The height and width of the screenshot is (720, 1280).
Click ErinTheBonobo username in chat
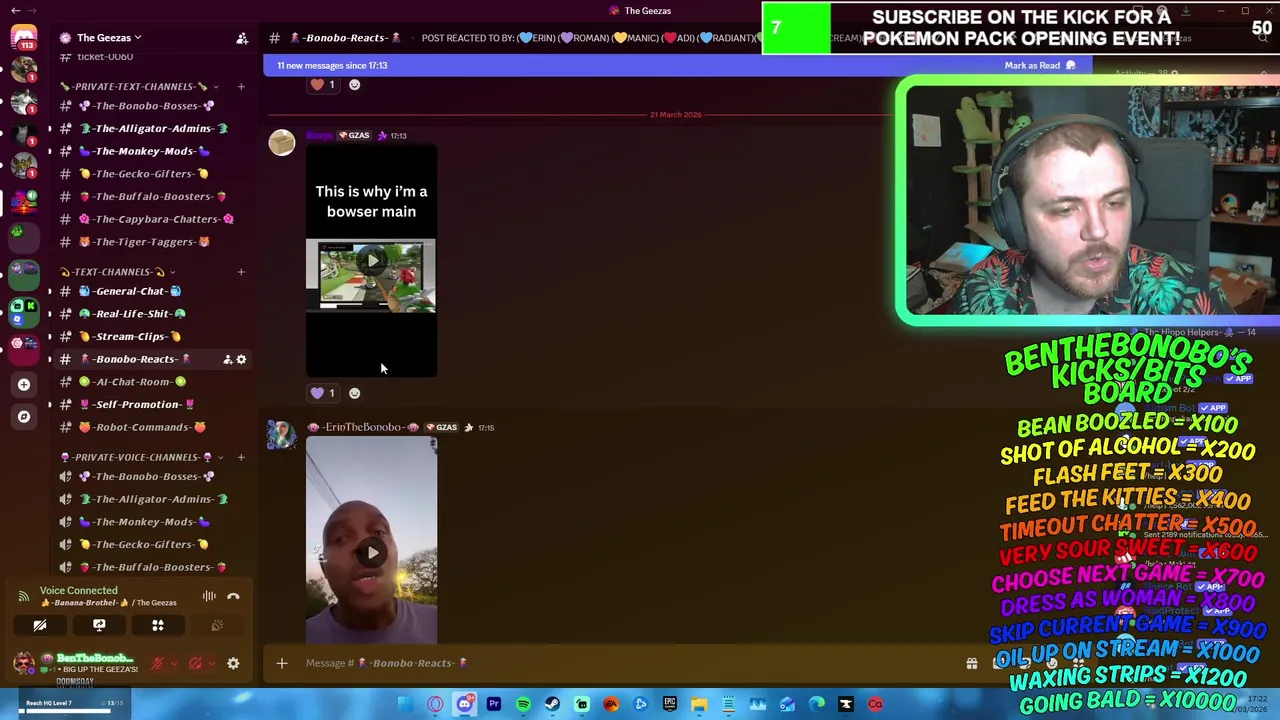[363, 428]
